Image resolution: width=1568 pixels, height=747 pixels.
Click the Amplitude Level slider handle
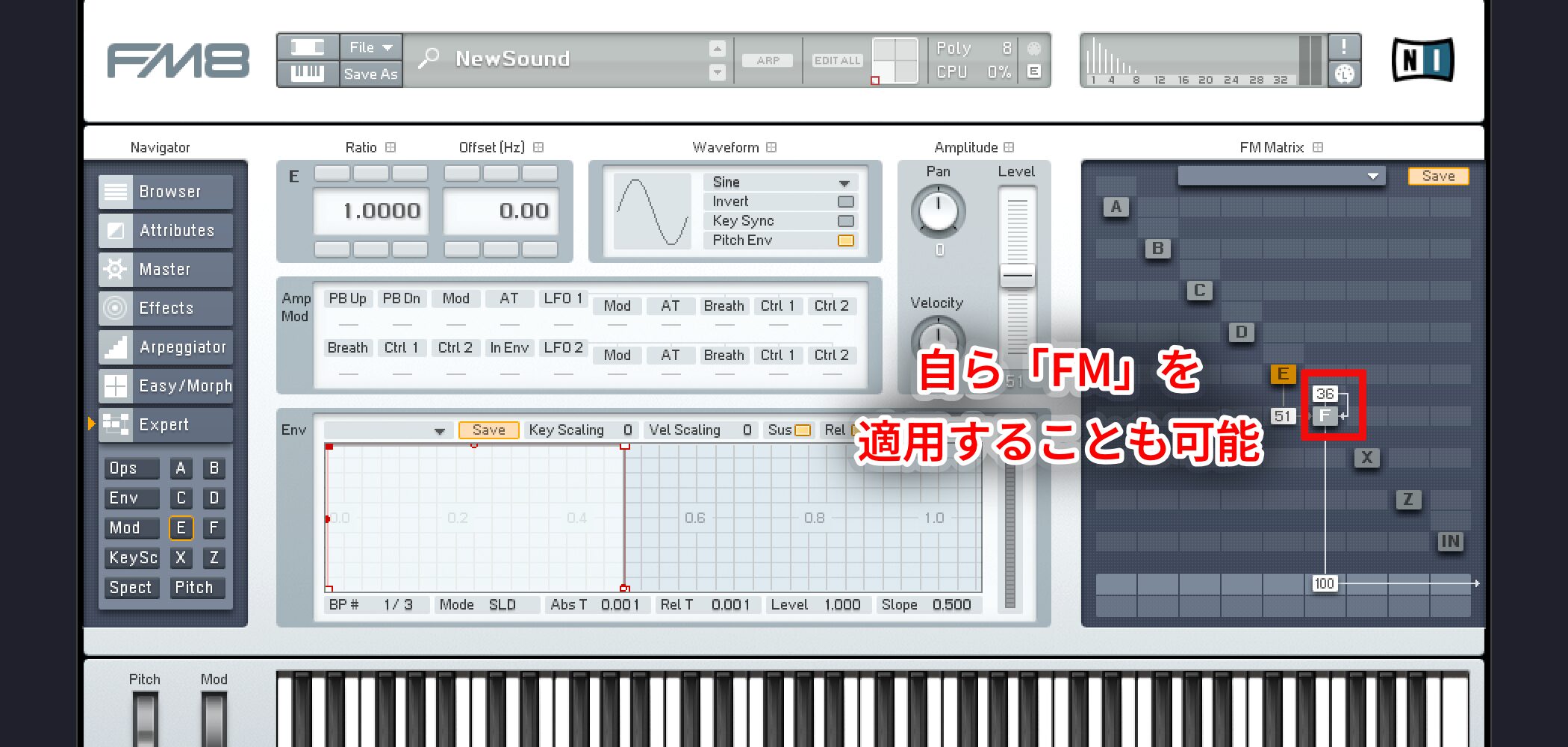(x=1017, y=276)
